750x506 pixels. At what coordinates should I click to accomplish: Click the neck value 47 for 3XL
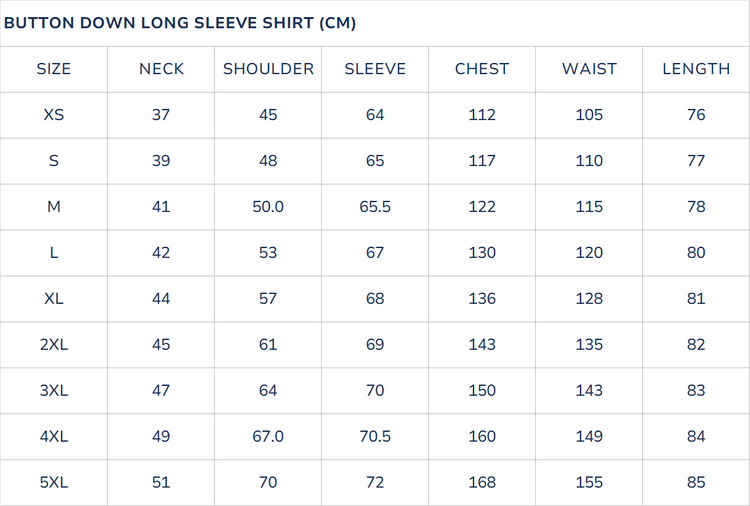click(161, 390)
